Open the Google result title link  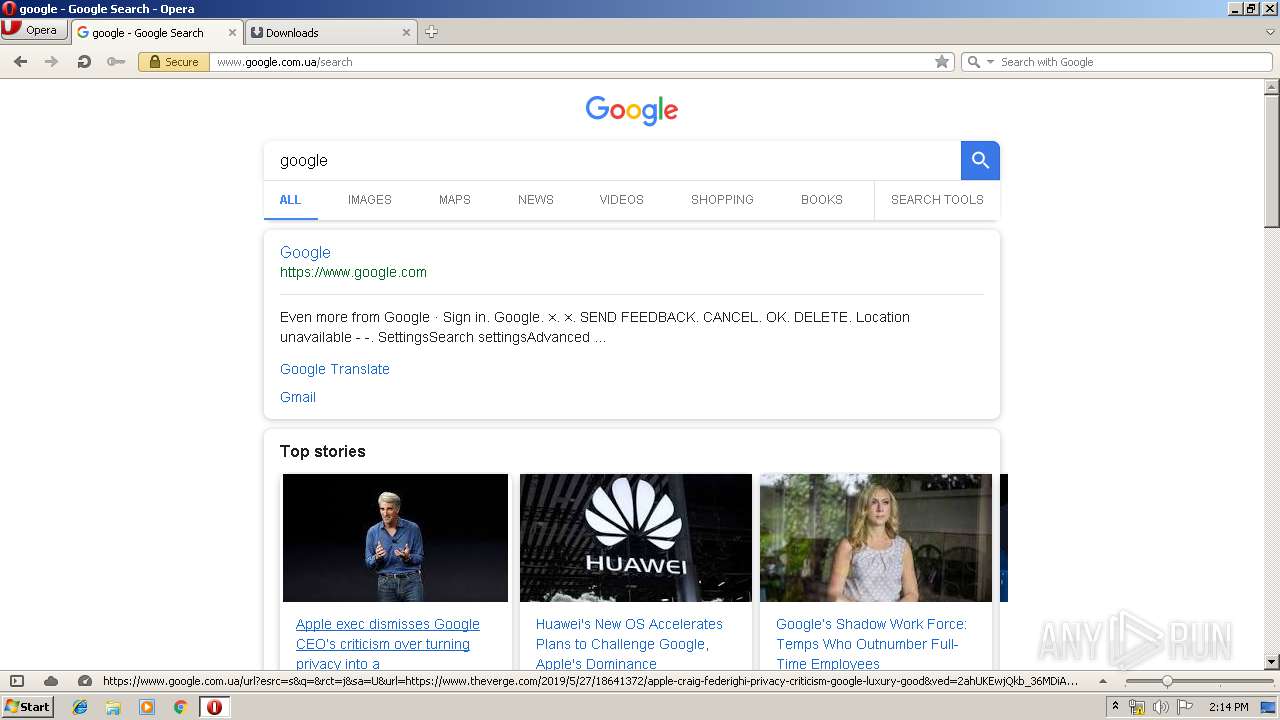pos(305,252)
